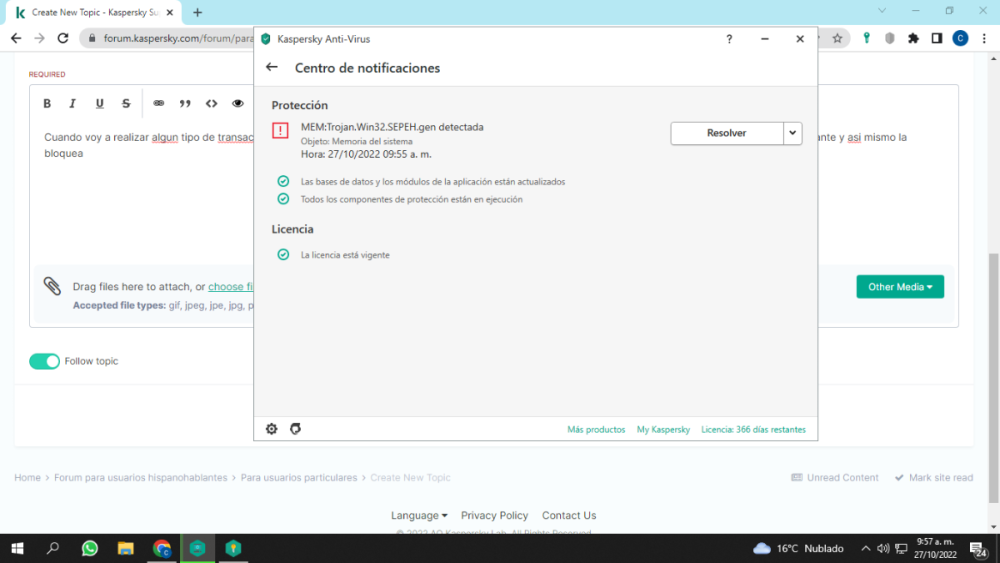The height and width of the screenshot is (563, 1000).
Task: Click the red Trojan alert icon
Action: (281, 130)
